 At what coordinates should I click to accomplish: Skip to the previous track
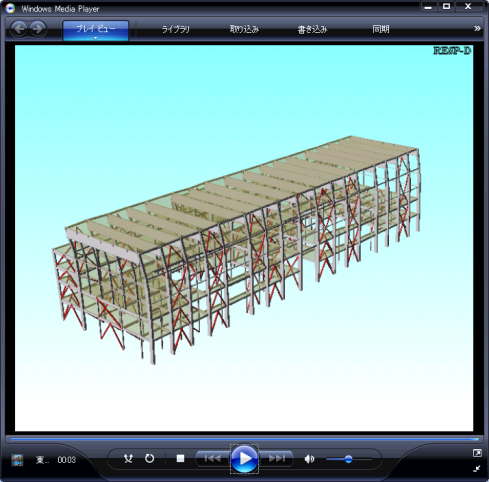click(x=213, y=459)
